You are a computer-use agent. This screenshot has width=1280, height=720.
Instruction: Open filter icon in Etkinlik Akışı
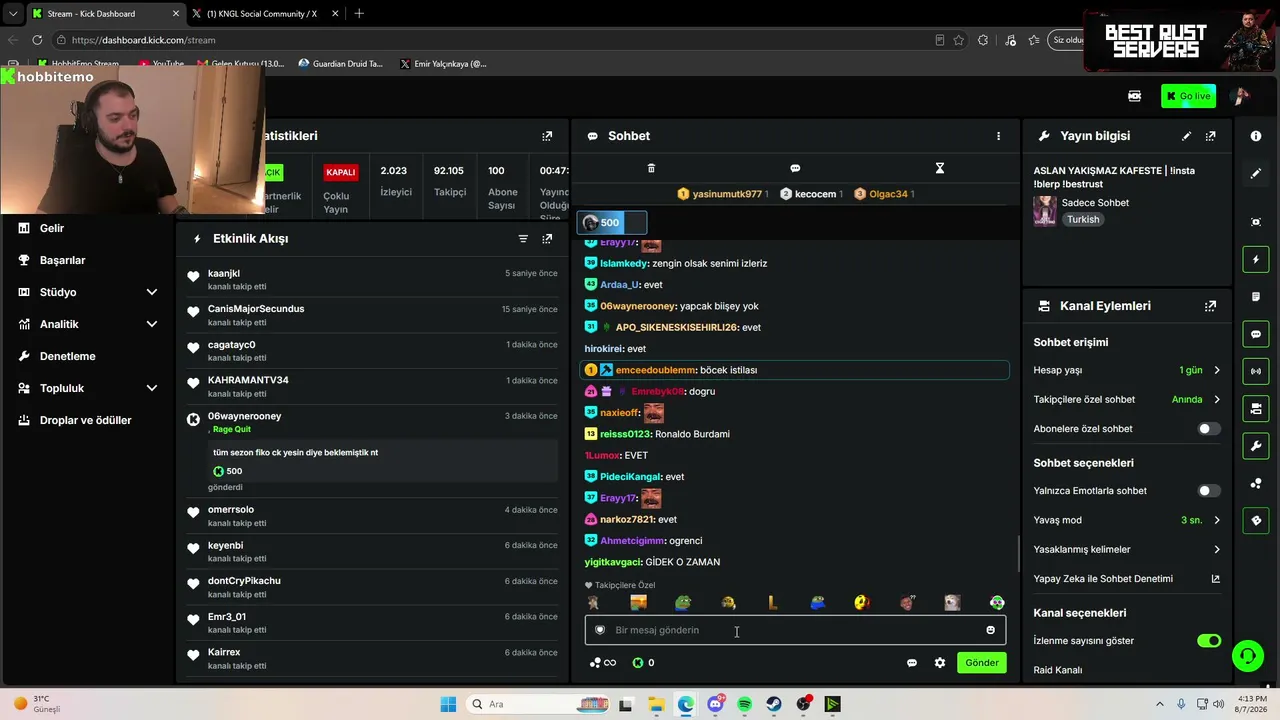click(523, 239)
